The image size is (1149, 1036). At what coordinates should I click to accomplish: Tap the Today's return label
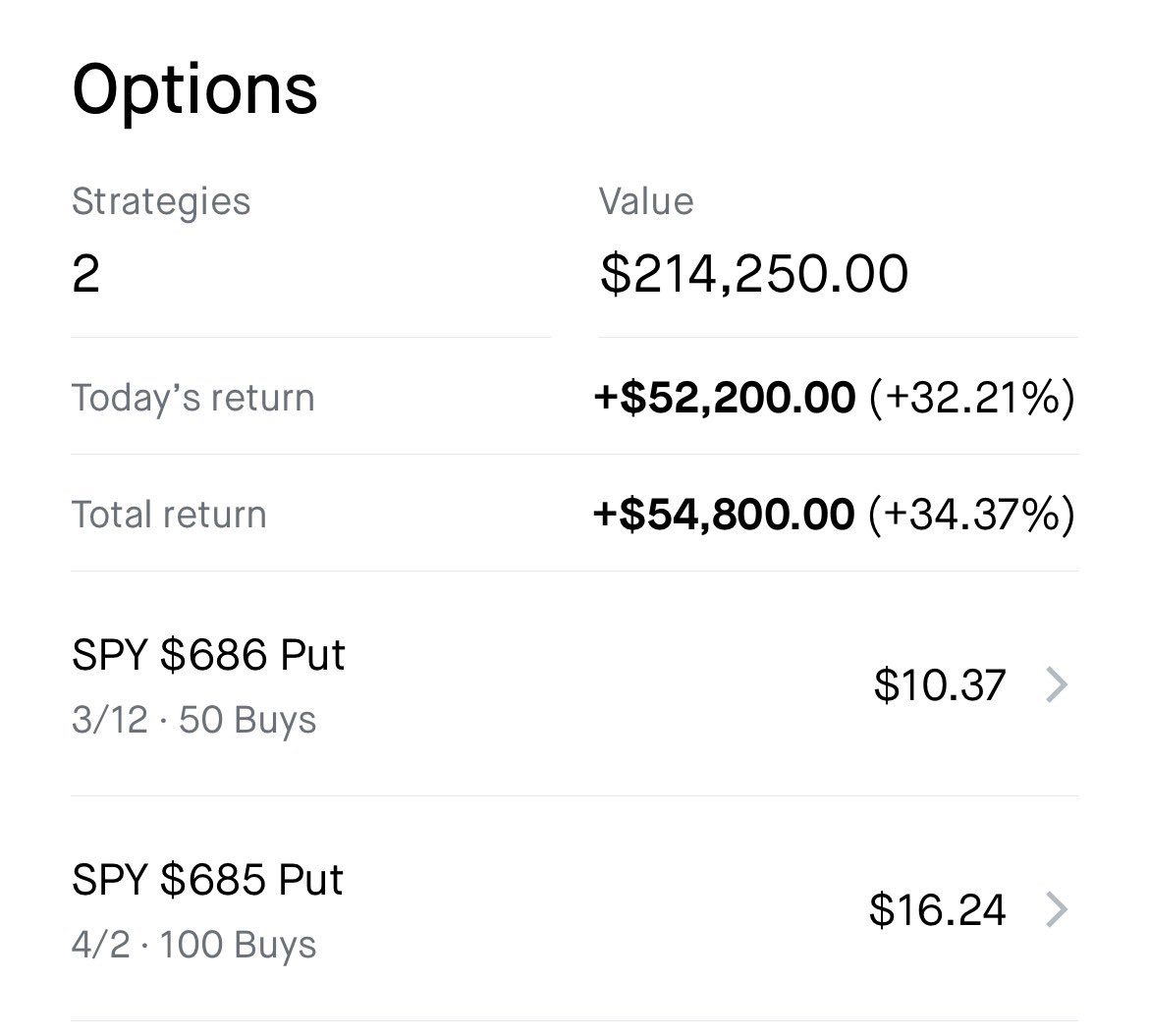tap(192, 399)
